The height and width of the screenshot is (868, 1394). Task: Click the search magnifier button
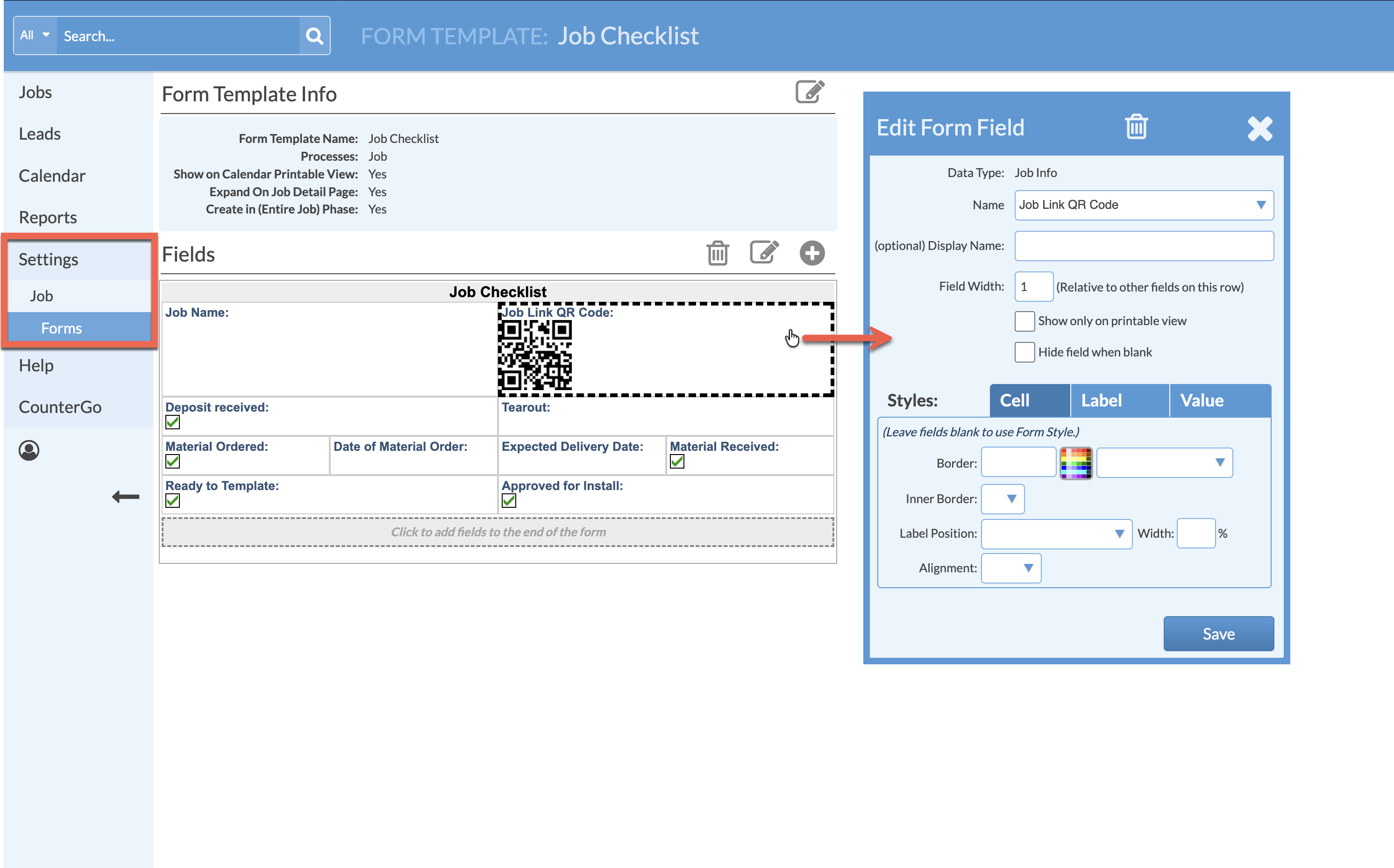tap(314, 36)
